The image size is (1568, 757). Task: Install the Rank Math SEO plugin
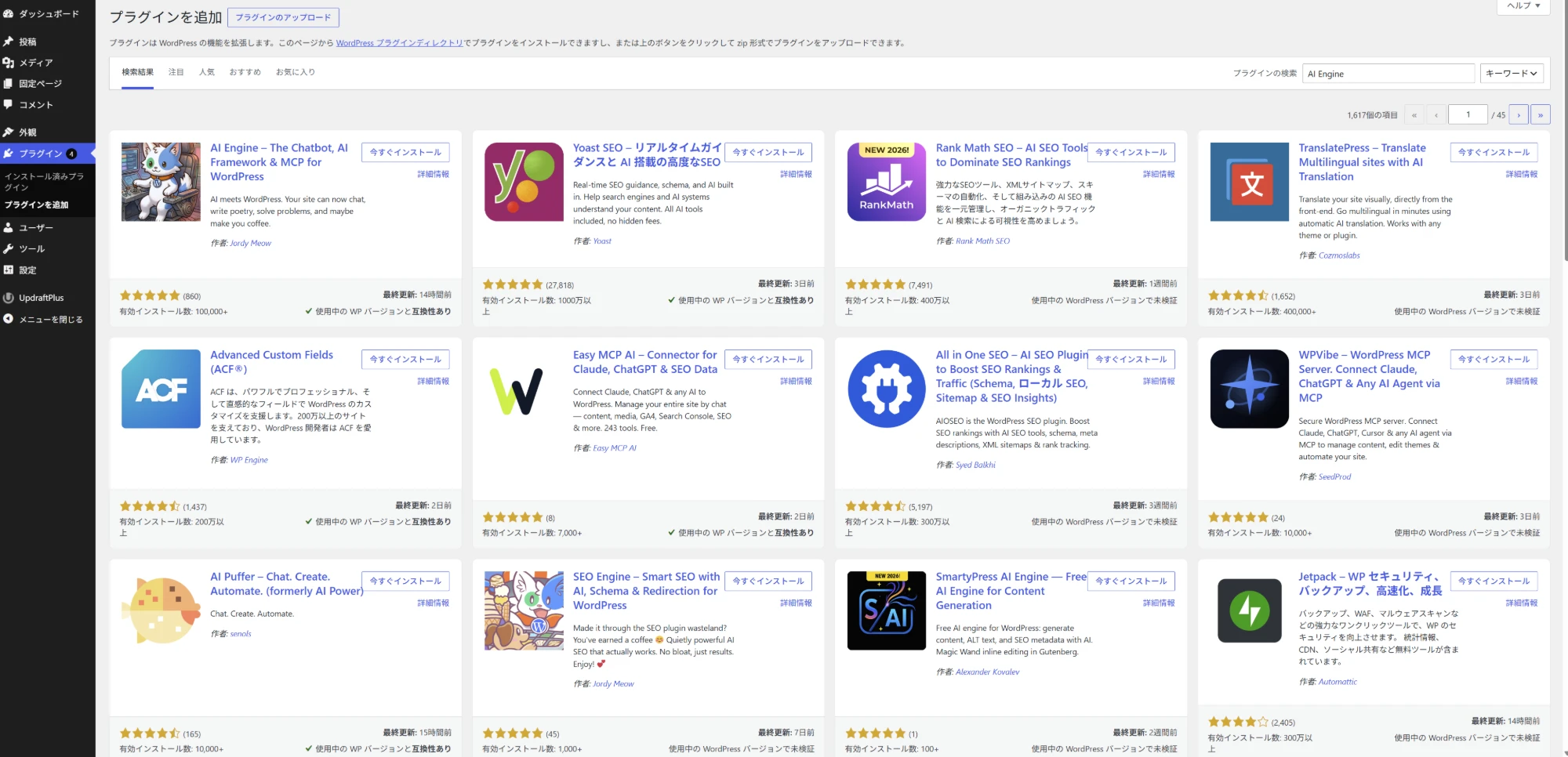(1131, 152)
